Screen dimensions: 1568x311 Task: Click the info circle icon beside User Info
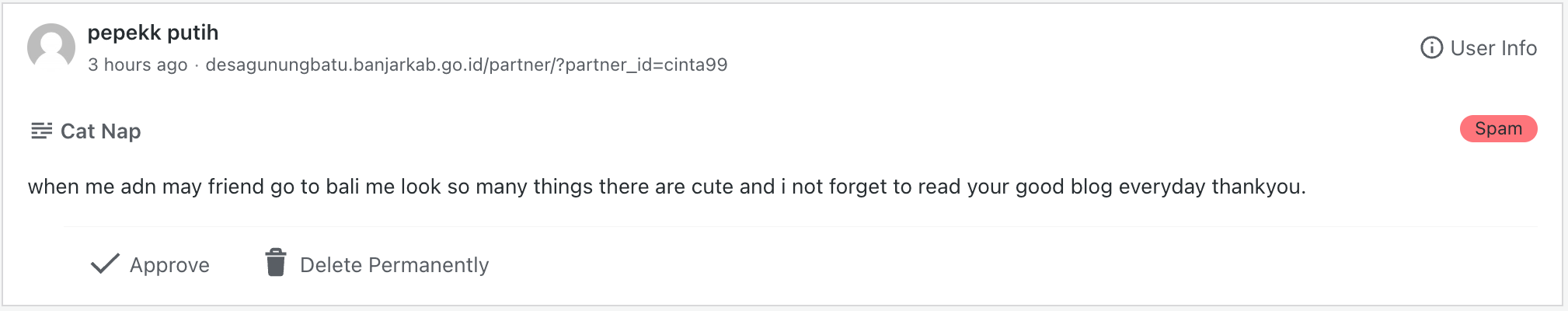point(1431,48)
